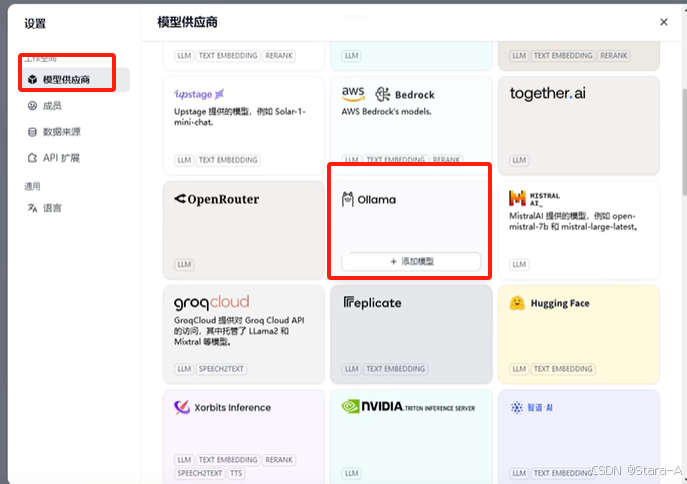Click Xorbits Inference name text
Viewport: 687px width, 484px height.
pyautogui.click(x=233, y=407)
